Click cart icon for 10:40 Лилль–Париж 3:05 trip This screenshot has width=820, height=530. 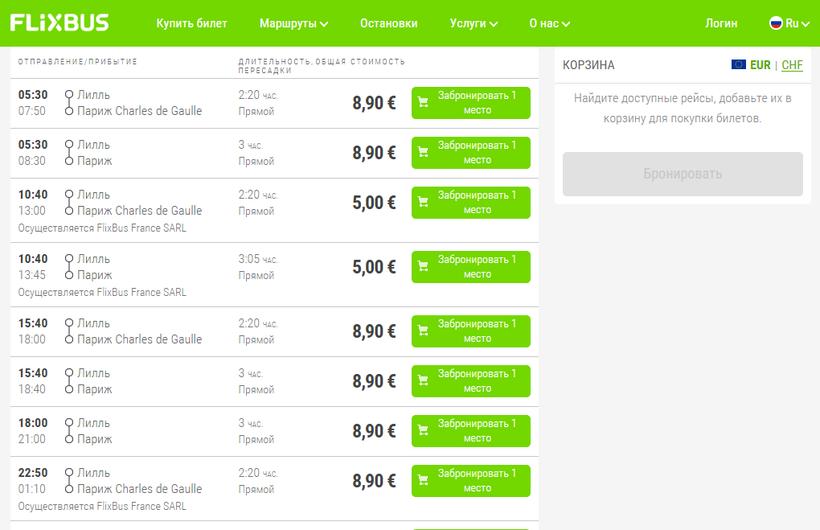[423, 267]
